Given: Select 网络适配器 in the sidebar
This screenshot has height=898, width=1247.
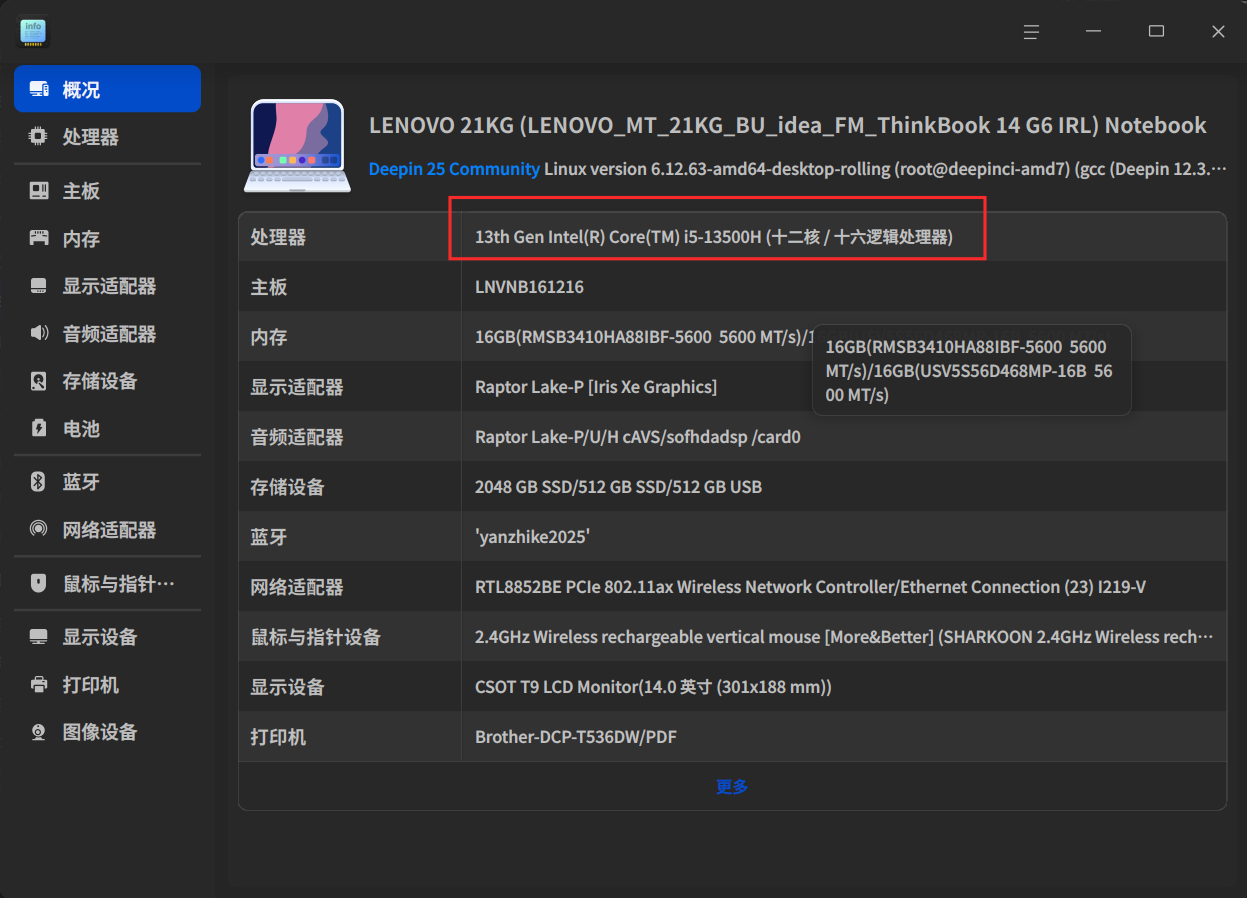Looking at the screenshot, I should [x=107, y=530].
